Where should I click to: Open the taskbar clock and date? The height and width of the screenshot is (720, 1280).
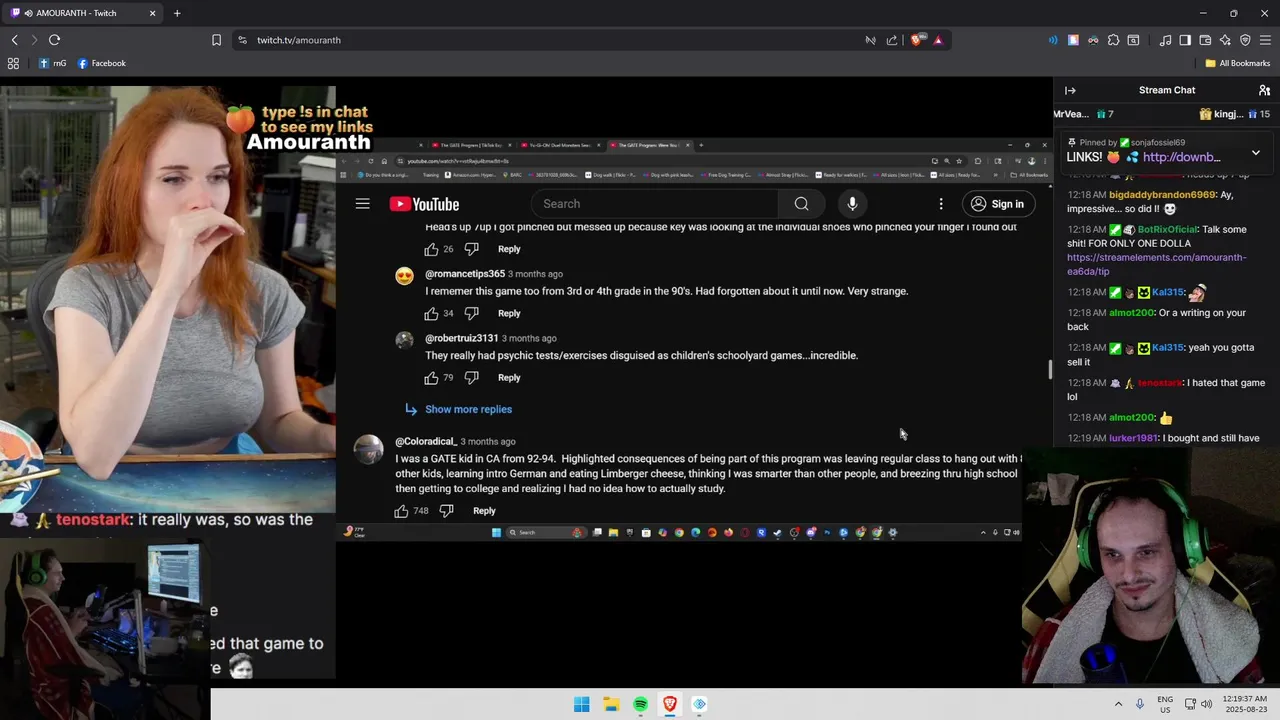pos(1245,704)
